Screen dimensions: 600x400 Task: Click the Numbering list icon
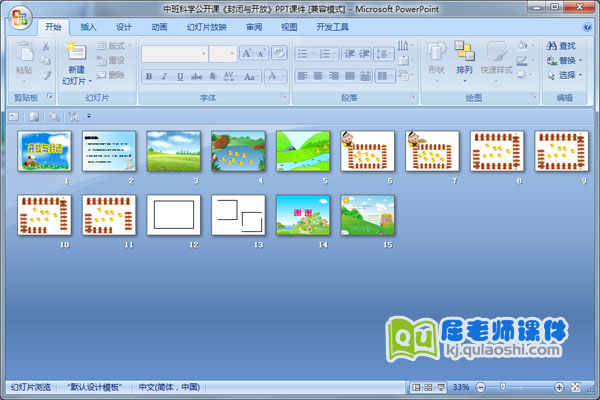(328, 54)
